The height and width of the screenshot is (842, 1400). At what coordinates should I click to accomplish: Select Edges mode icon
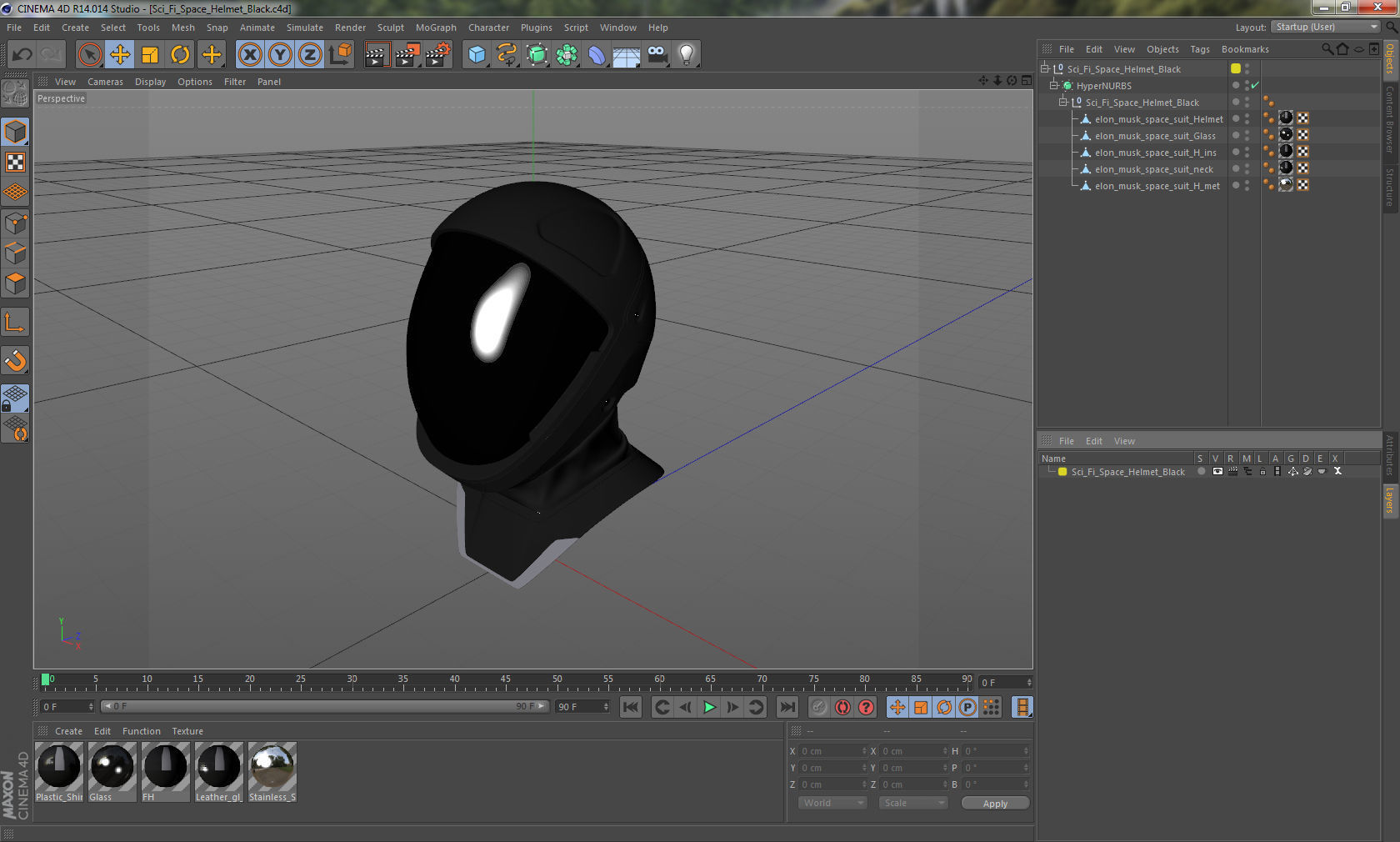pyautogui.click(x=15, y=253)
